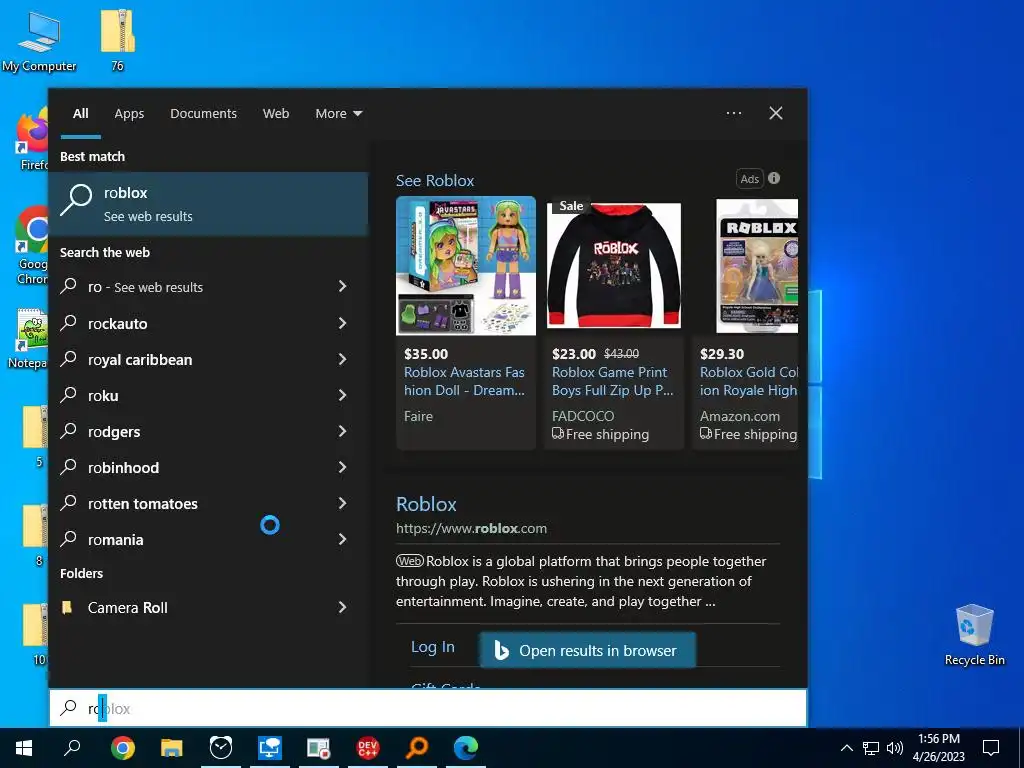
Task: Open taskbar search magnifier icon
Action: coord(72,747)
